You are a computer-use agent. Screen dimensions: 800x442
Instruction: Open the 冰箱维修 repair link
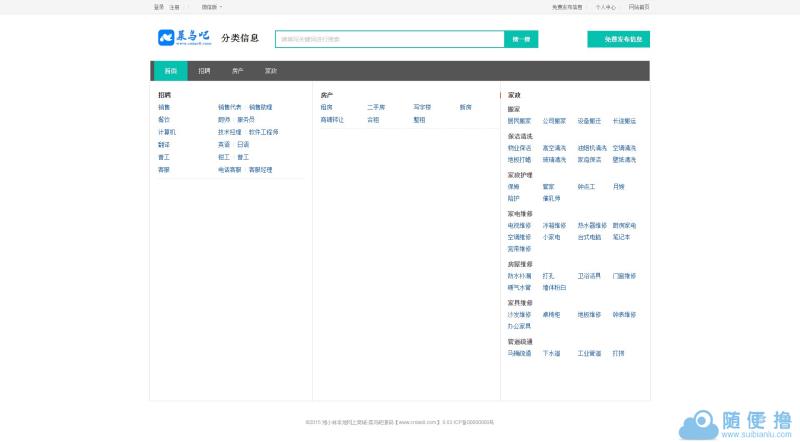(554, 226)
